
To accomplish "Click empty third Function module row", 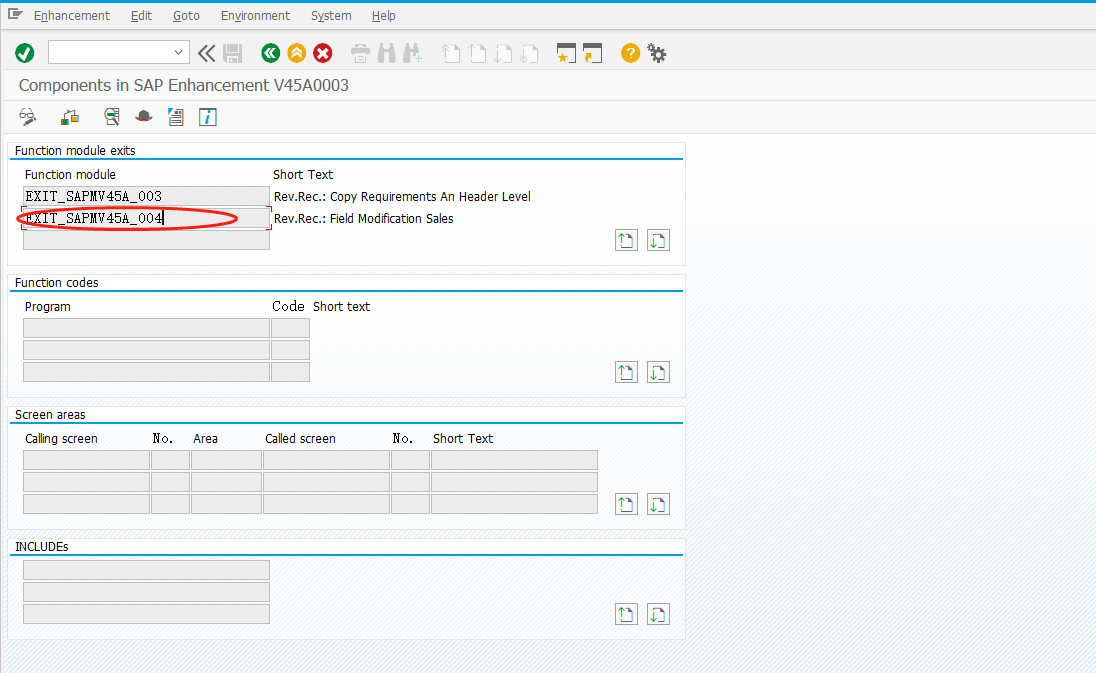I will [x=146, y=240].
